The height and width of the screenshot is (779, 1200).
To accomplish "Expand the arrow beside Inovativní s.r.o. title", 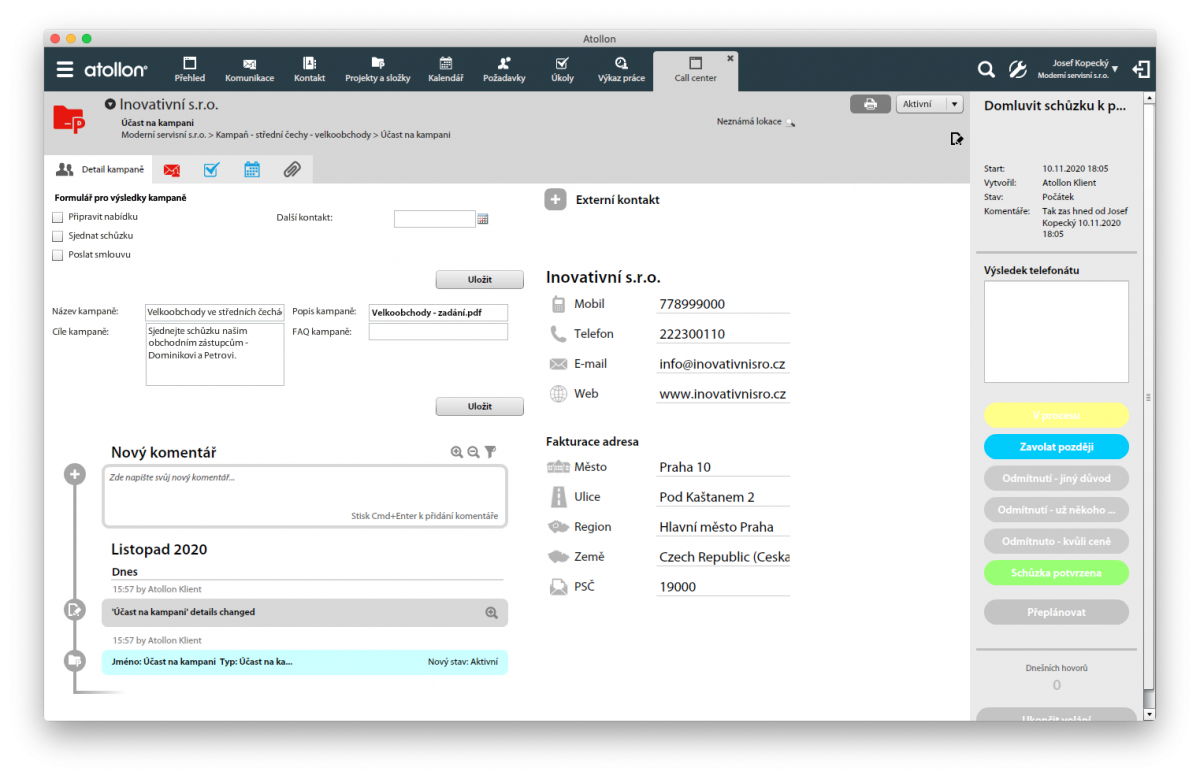I will tap(110, 104).
